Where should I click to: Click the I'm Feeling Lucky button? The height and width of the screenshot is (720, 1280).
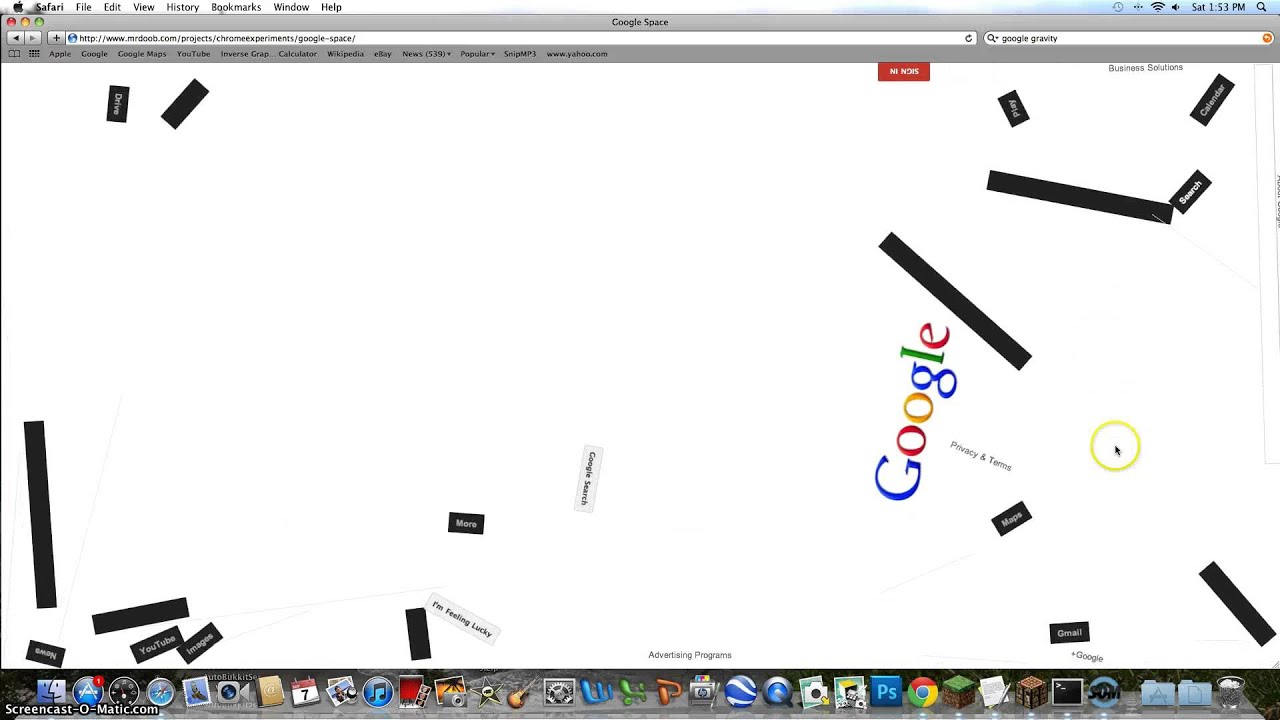[462, 618]
